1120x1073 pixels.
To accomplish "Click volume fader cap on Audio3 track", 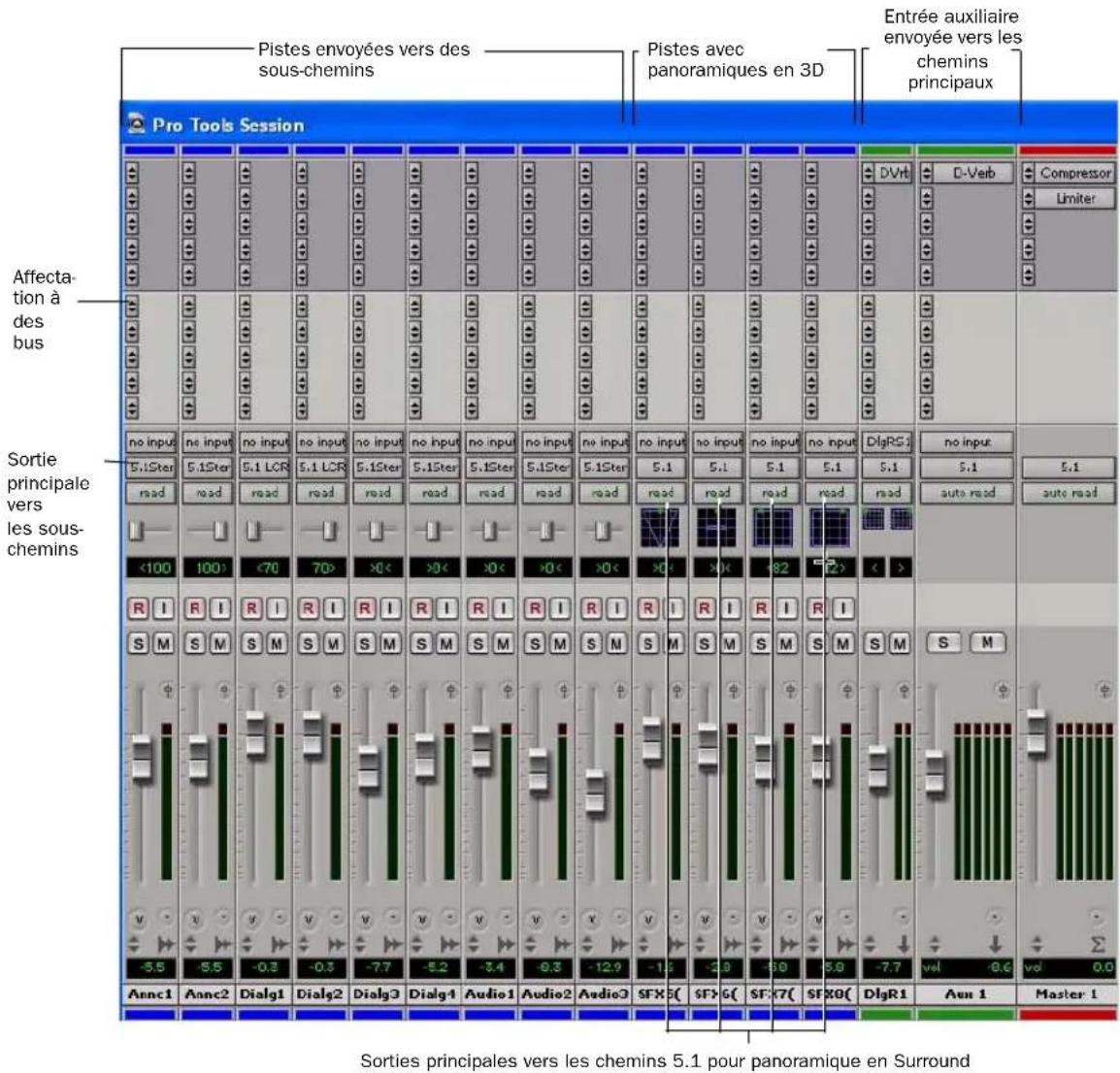I will point(595,791).
